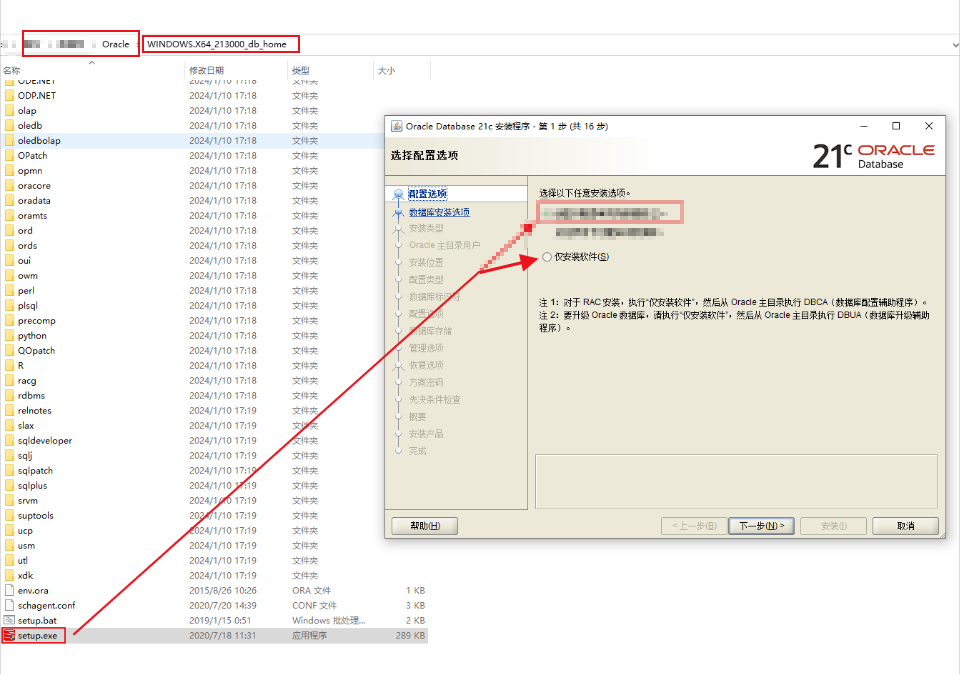Image resolution: width=960 pixels, height=674 pixels.
Task: Open the sqlj folder icon
Action: pyautogui.click(x=9, y=455)
